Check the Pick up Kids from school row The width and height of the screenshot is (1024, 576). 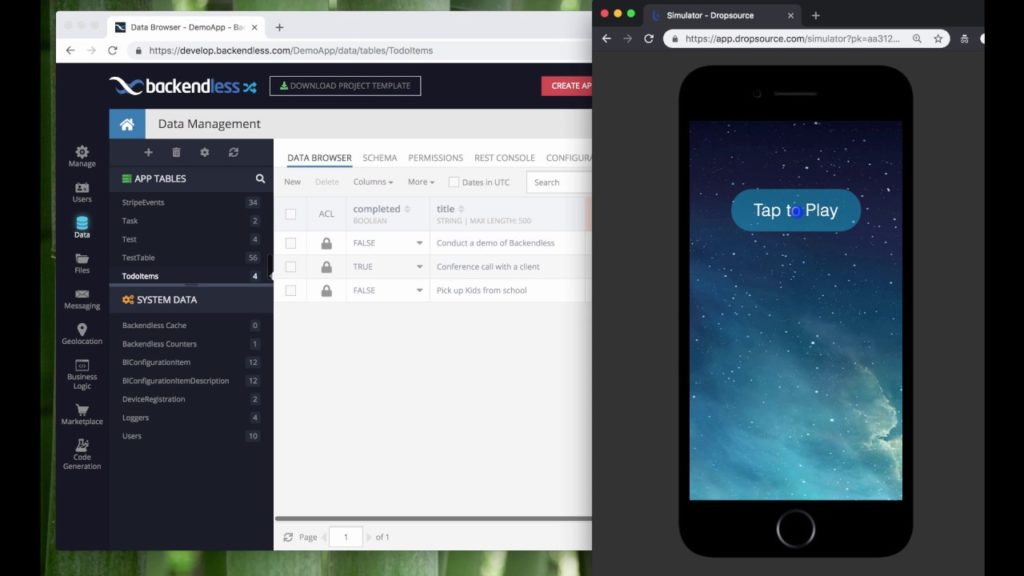[x=291, y=291]
